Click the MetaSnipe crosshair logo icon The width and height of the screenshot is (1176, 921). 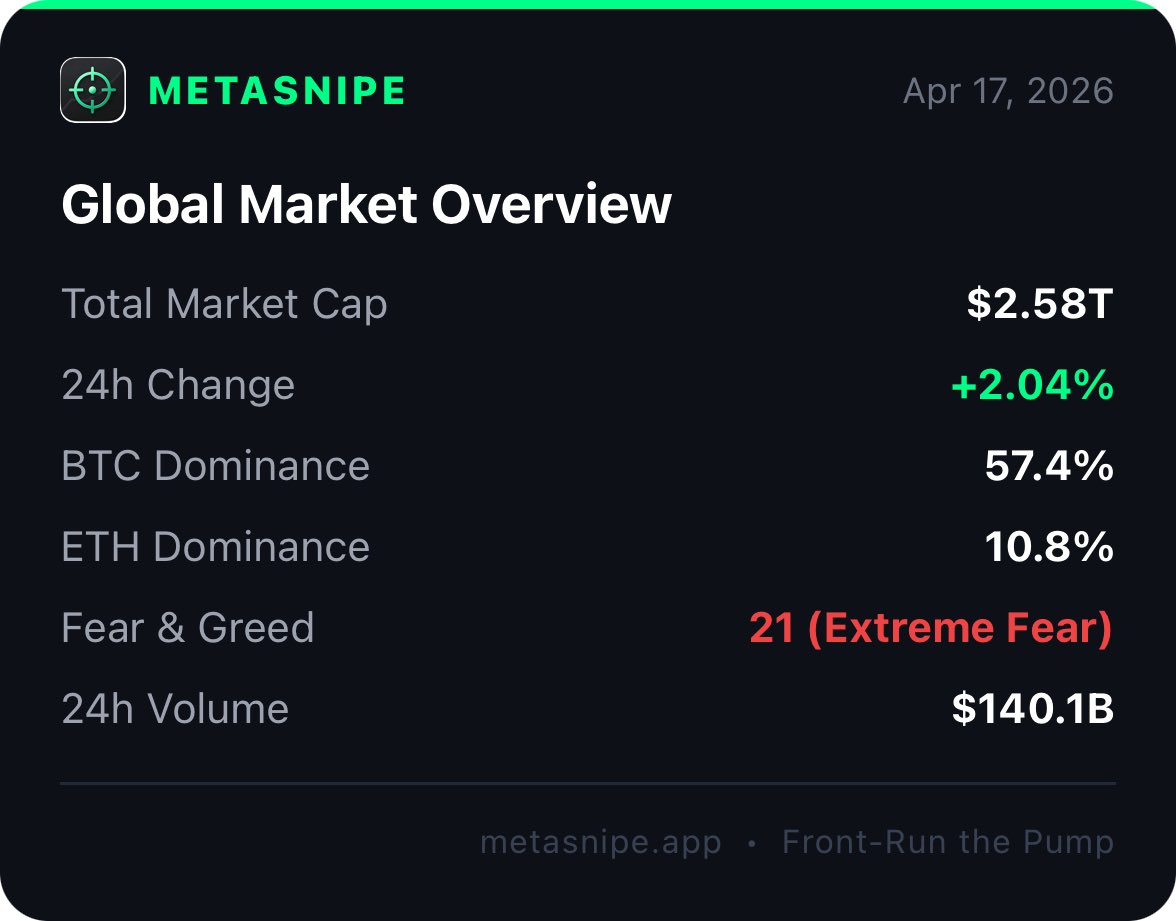pos(92,90)
